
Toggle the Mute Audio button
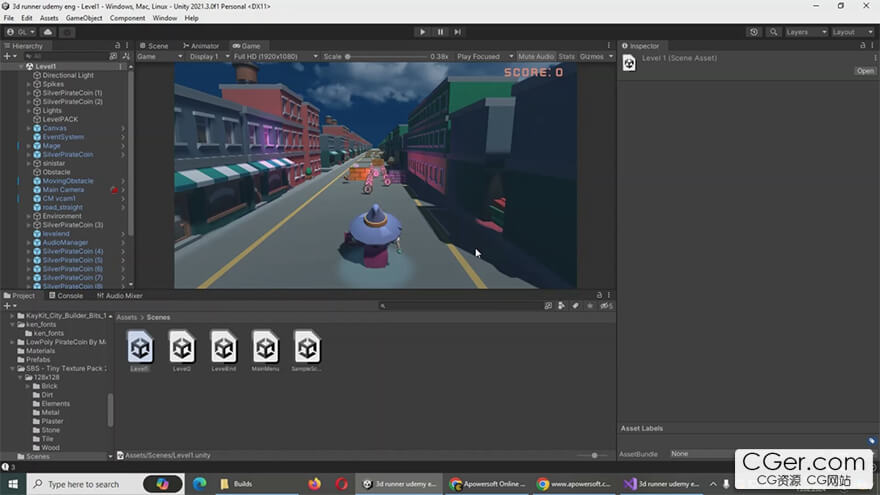click(535, 57)
